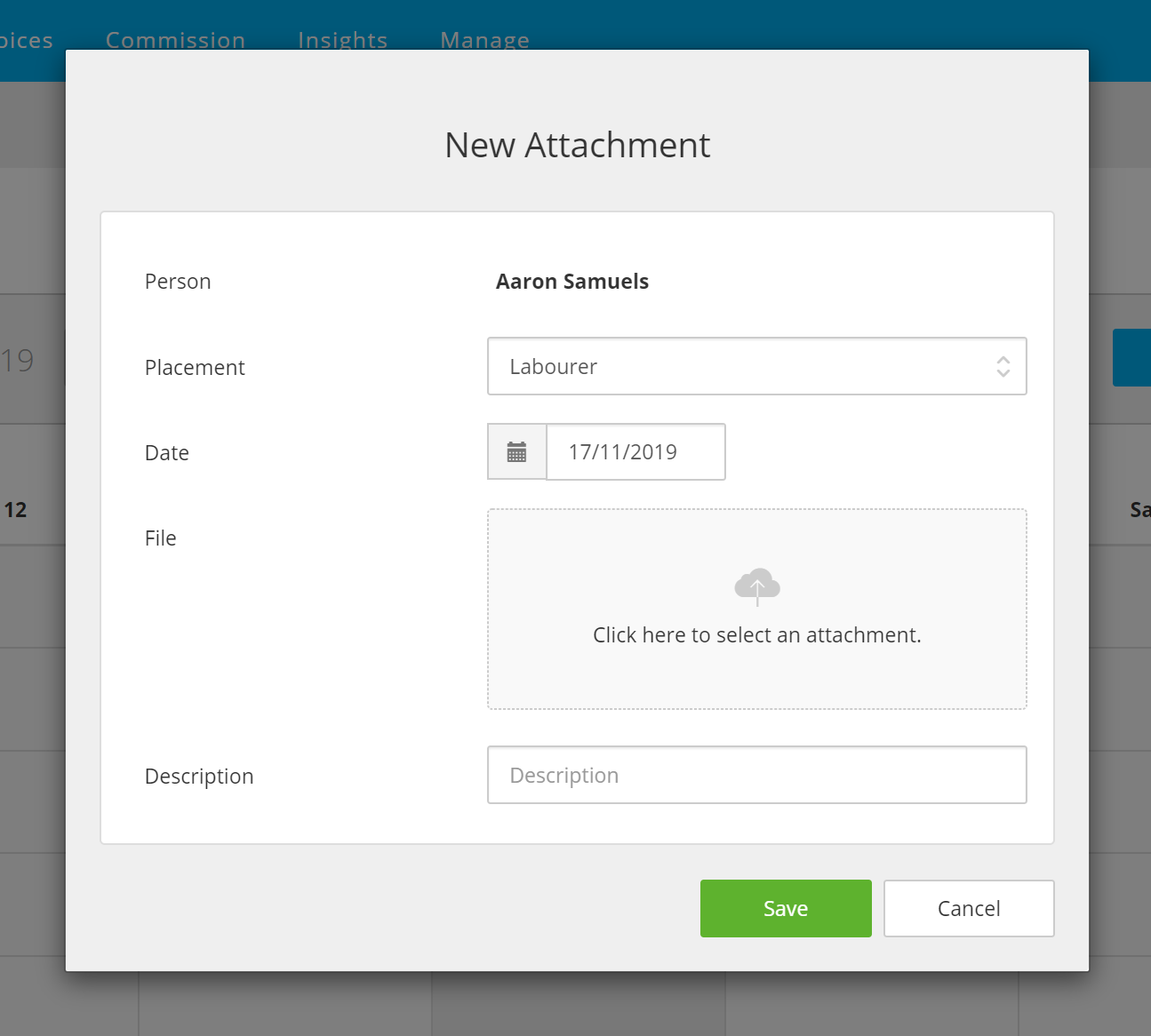The image size is (1151, 1036).
Task: Open the Placement dropdown showing Labourer
Action: (757, 366)
